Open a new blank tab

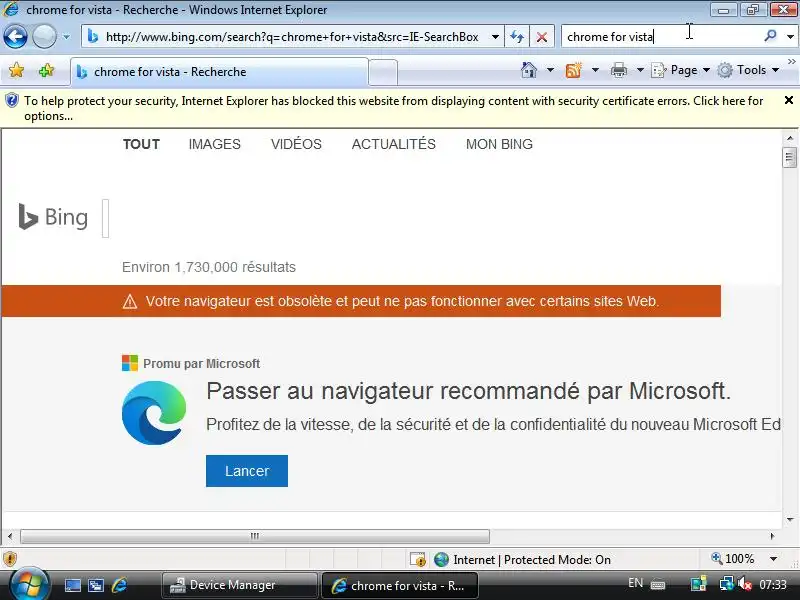tap(383, 72)
